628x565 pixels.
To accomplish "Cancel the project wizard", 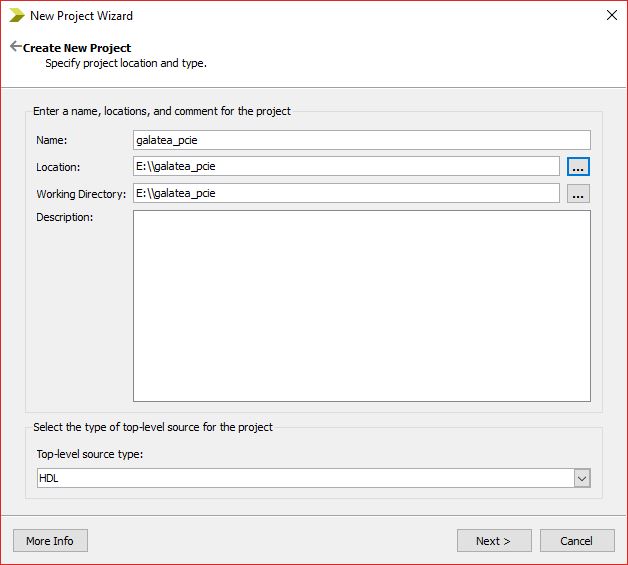I will [577, 541].
